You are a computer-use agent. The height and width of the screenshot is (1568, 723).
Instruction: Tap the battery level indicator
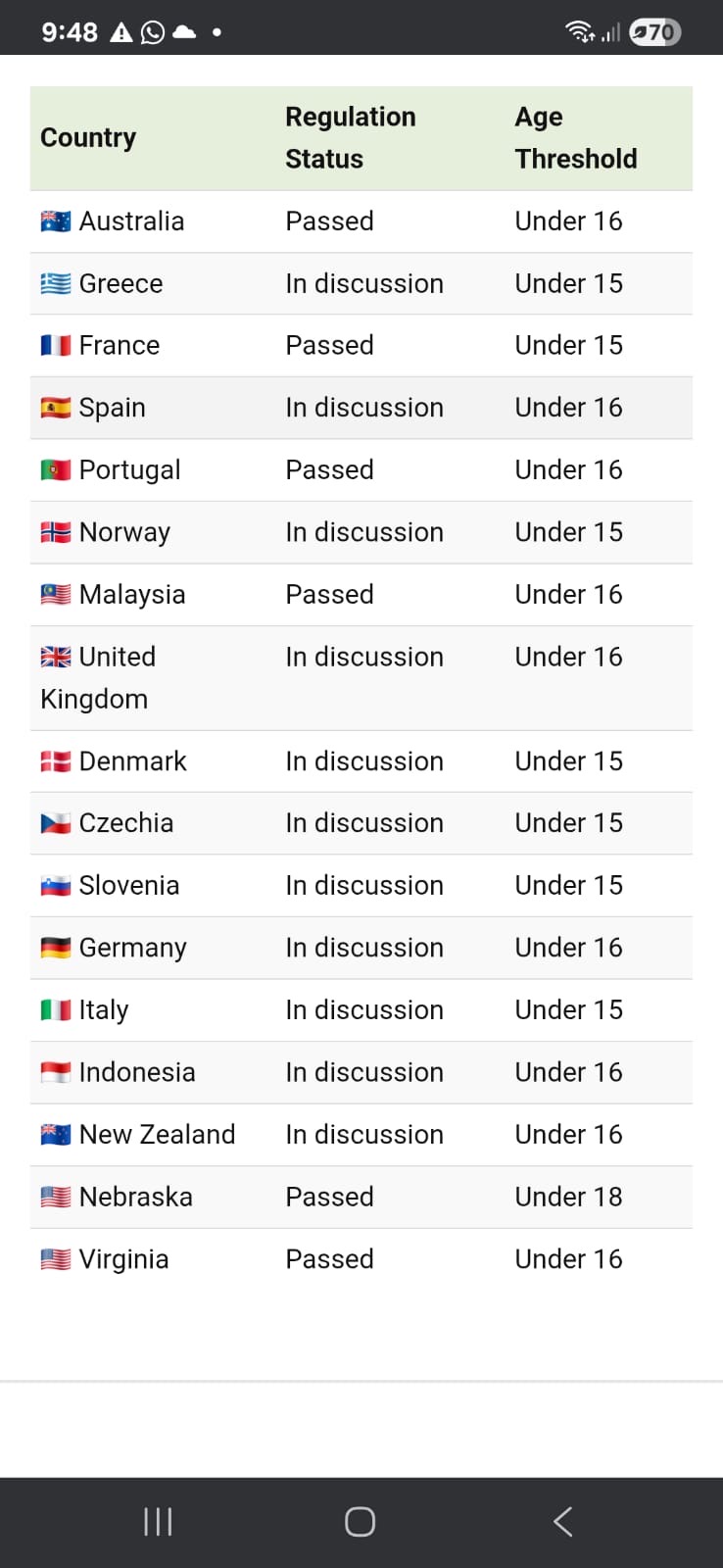click(x=654, y=32)
